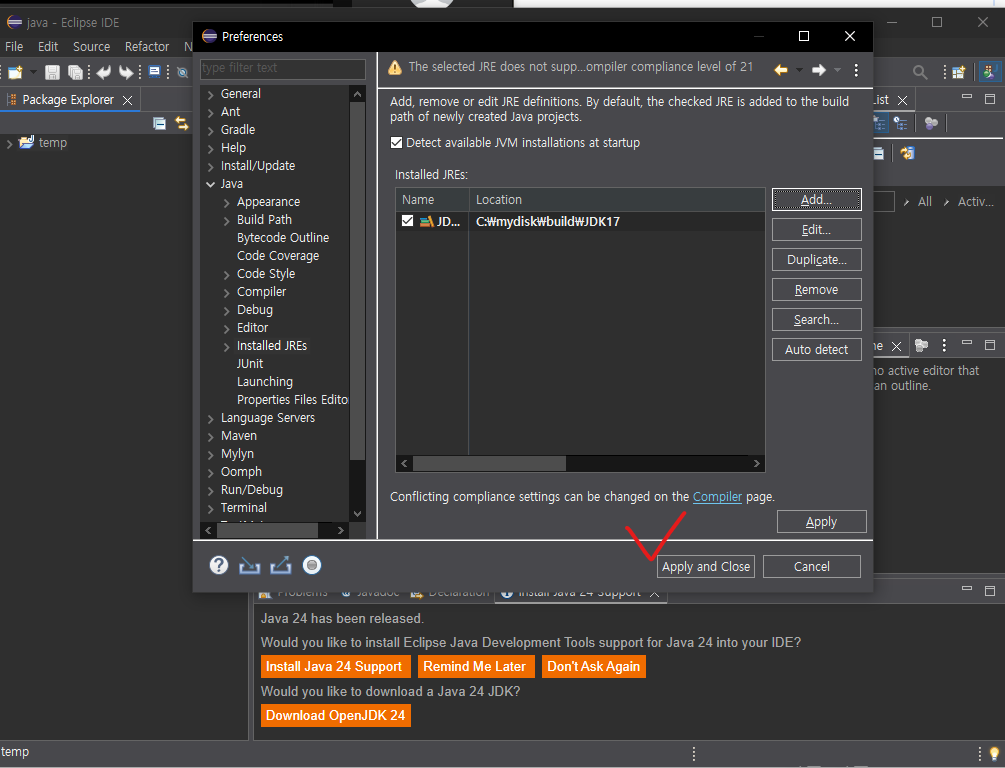1005x768 pixels.
Task: Close the Package Explorer view tab
Action: (128, 101)
